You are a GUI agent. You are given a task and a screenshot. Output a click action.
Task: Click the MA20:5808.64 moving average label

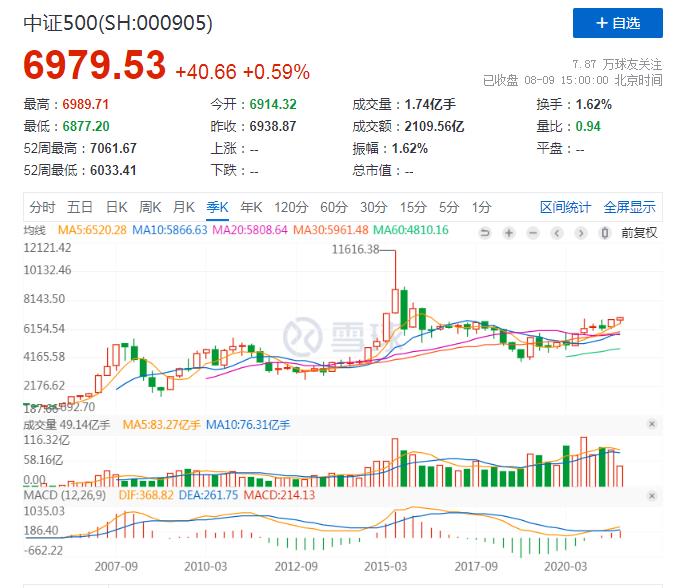pyautogui.click(x=250, y=230)
